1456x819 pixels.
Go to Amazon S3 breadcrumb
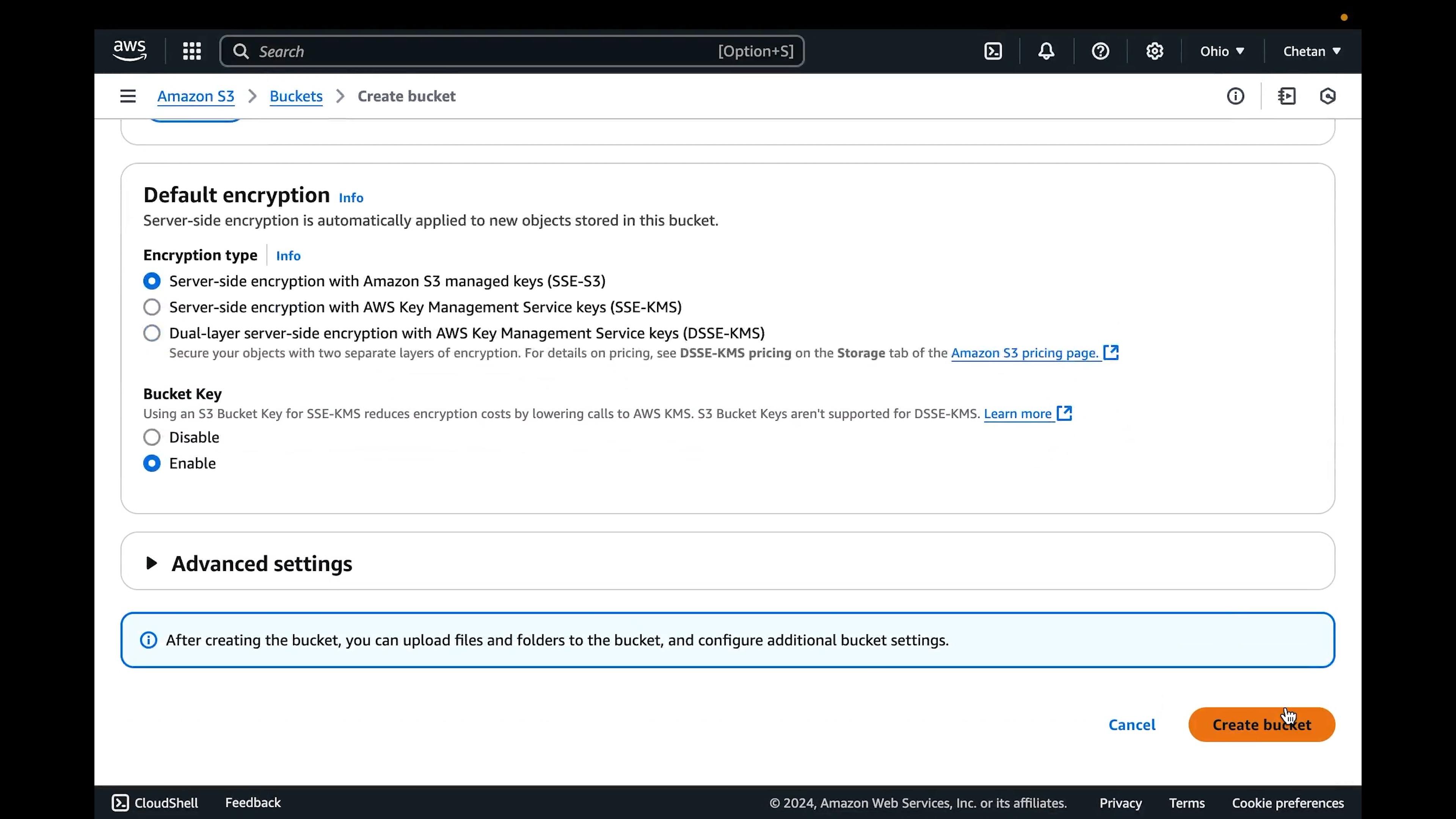(x=196, y=96)
